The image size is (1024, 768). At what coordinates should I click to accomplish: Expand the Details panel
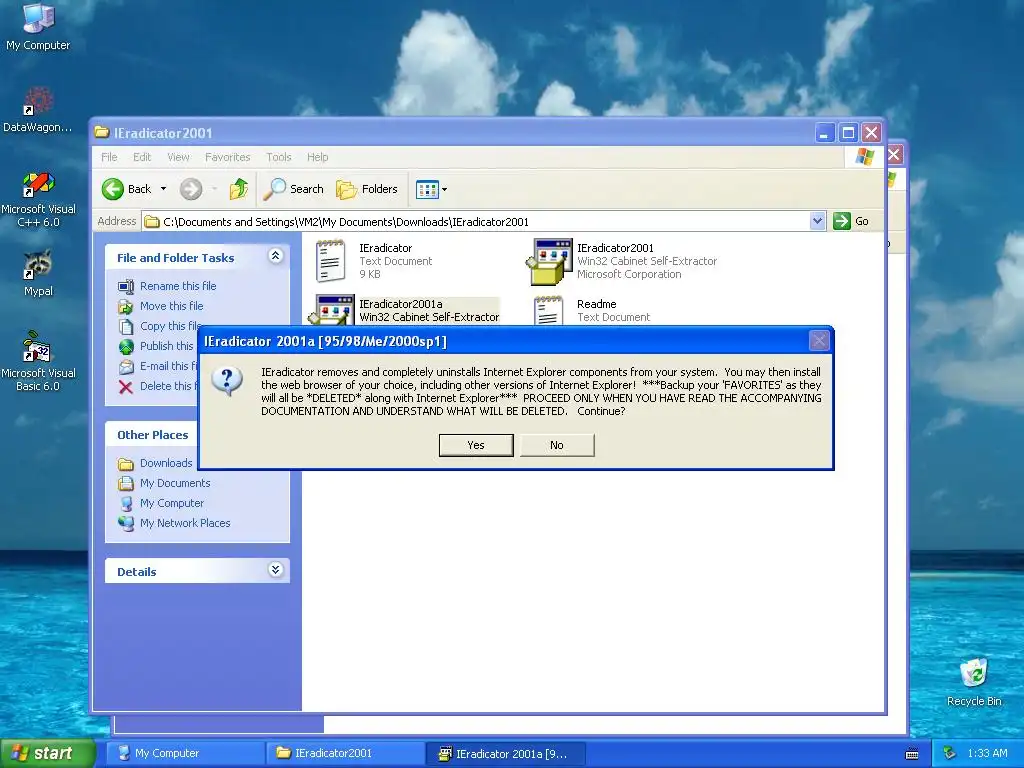[x=276, y=569]
